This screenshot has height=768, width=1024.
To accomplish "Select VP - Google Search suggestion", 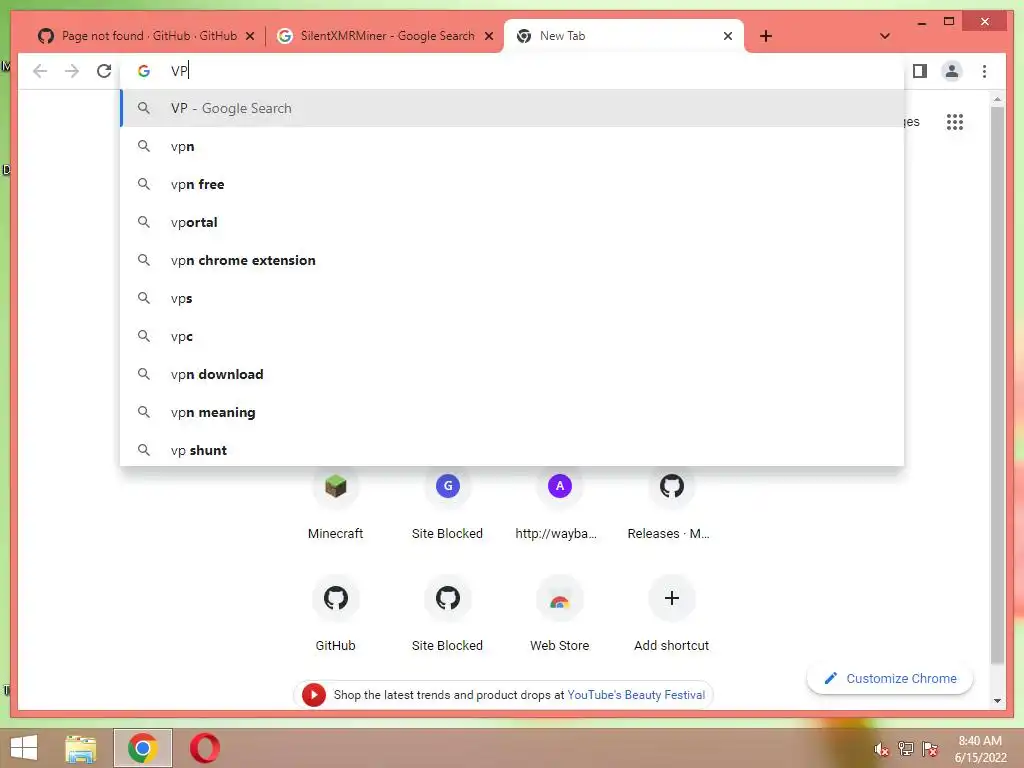I will coord(513,108).
